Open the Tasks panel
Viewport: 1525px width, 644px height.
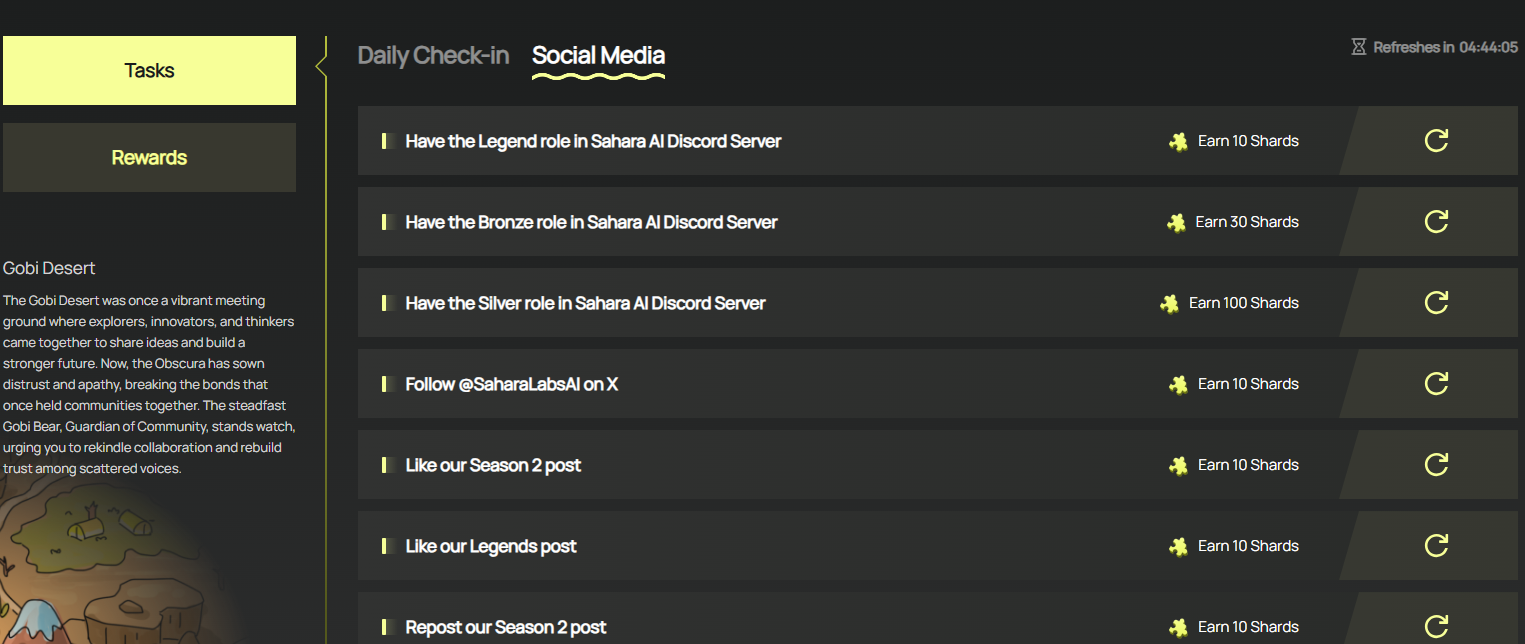click(149, 71)
